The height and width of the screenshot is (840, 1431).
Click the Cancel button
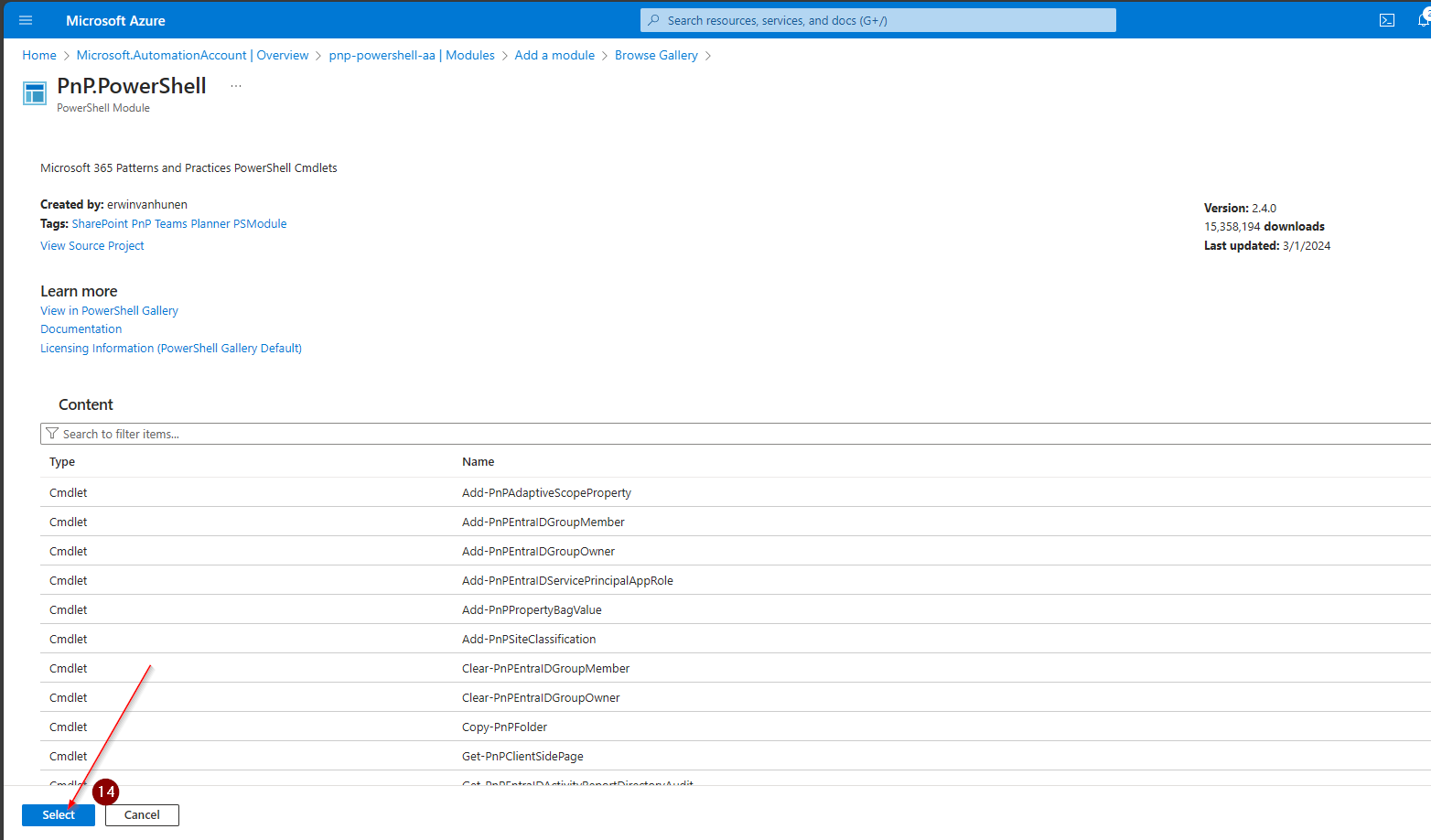click(142, 814)
